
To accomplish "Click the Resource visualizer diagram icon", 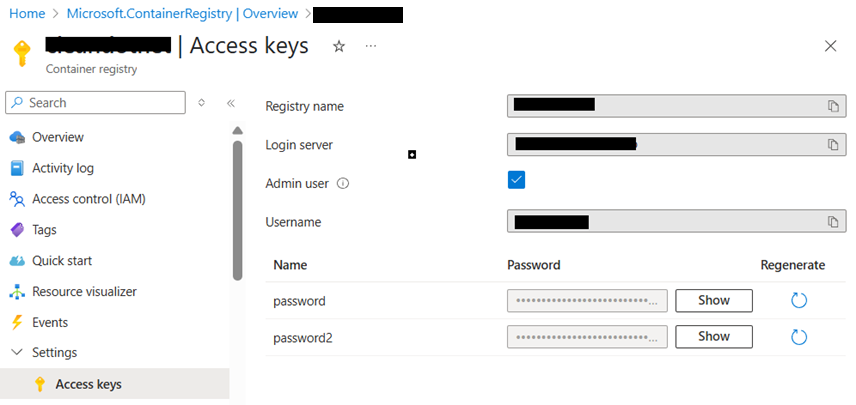I will 17,292.
